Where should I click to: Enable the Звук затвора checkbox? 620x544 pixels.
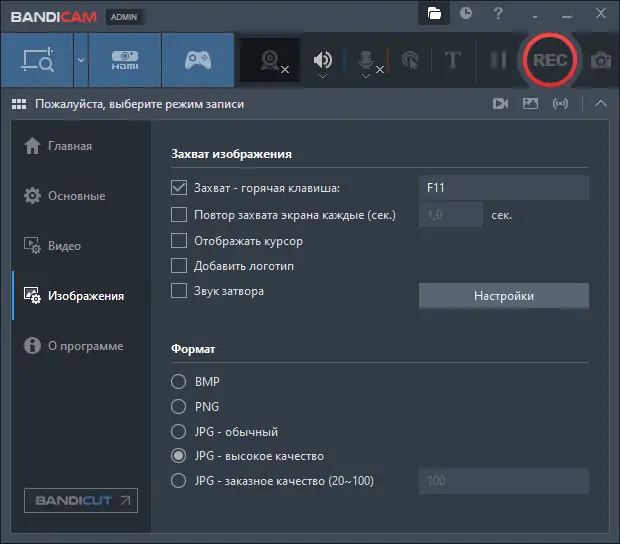pyautogui.click(x=179, y=291)
